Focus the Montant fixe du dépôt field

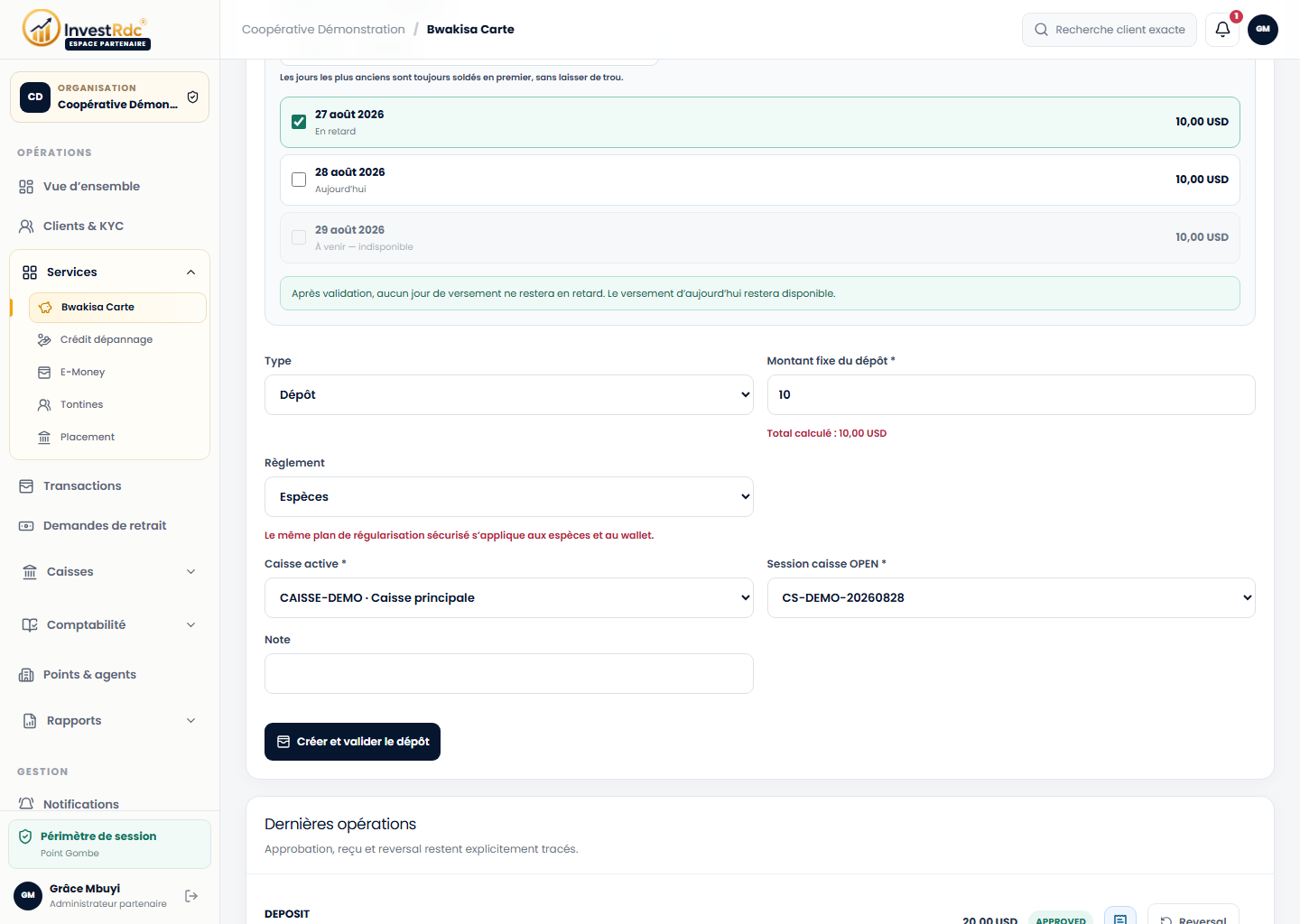click(x=1011, y=395)
